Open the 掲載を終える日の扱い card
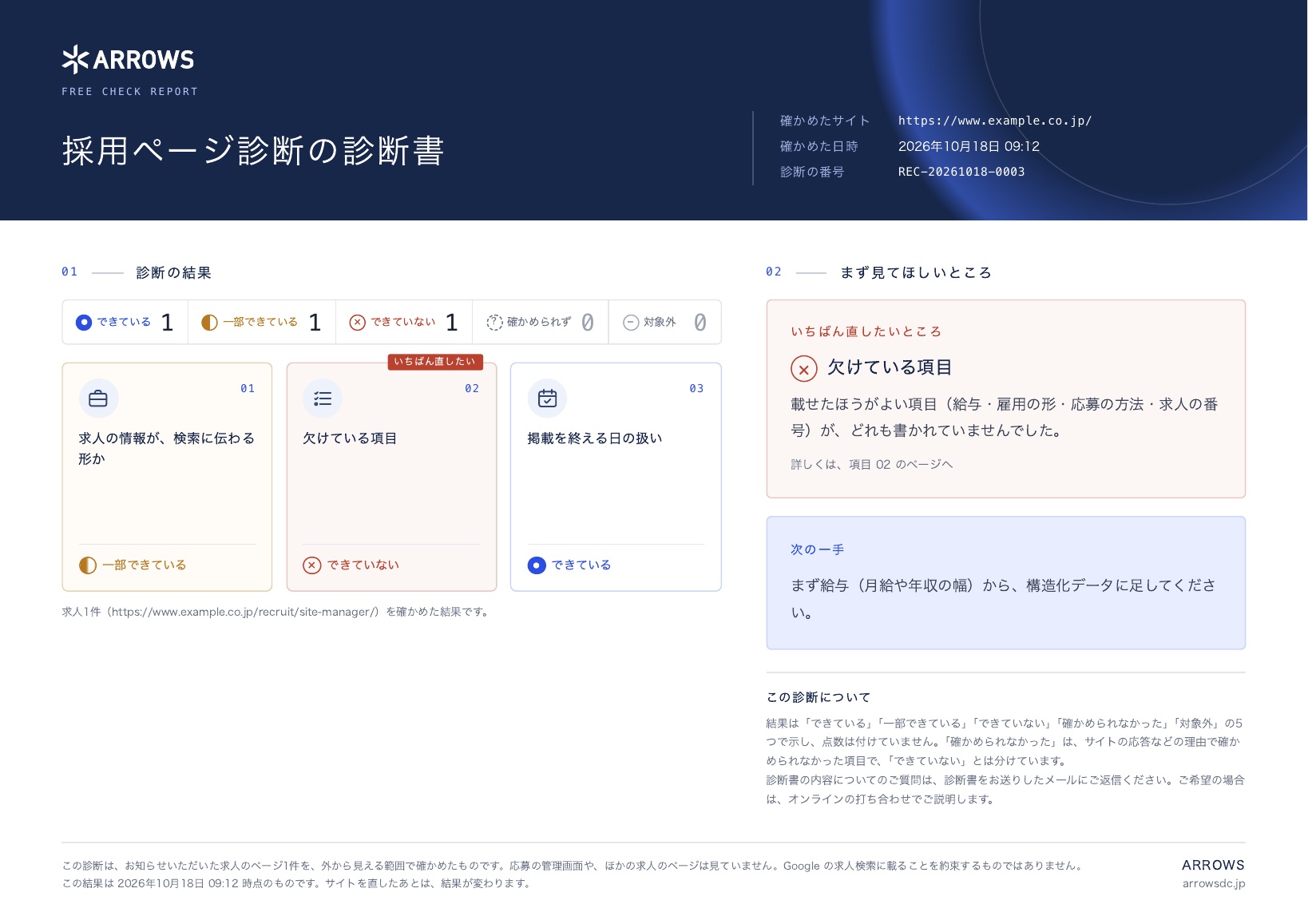This screenshot has height=924, width=1308. [616, 477]
